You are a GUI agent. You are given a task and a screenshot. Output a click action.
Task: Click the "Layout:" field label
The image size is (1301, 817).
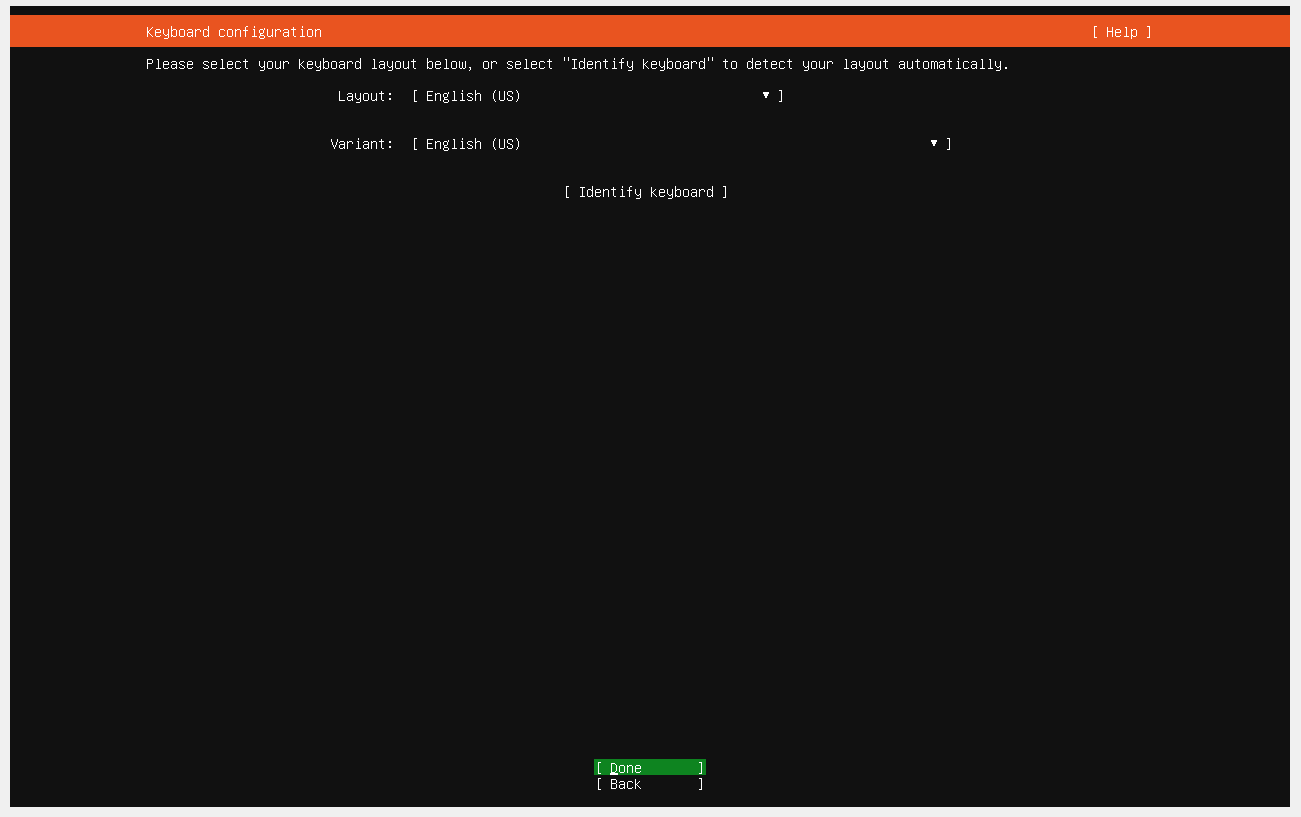click(x=365, y=96)
